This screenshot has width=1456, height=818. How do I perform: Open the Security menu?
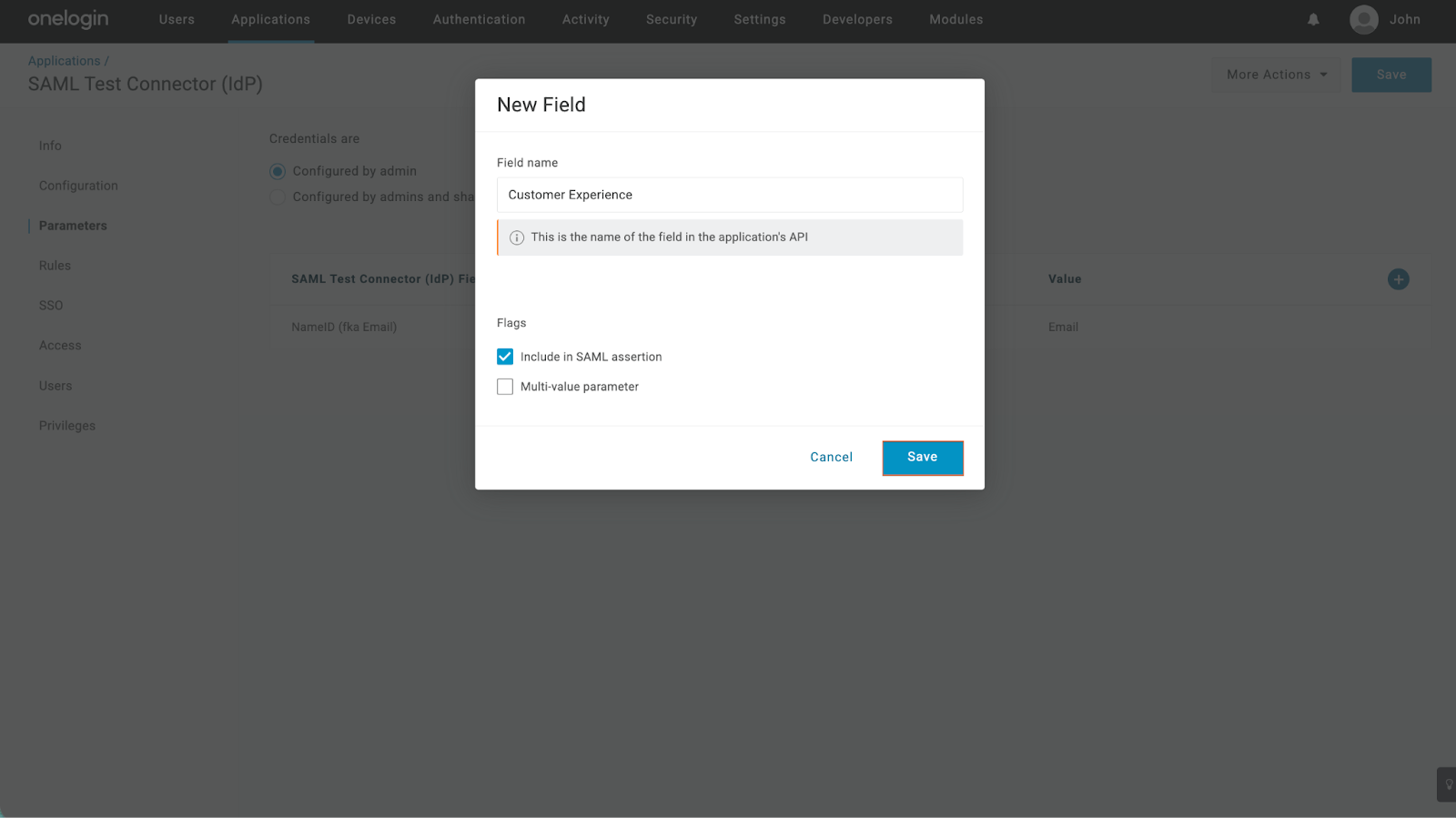tap(672, 19)
